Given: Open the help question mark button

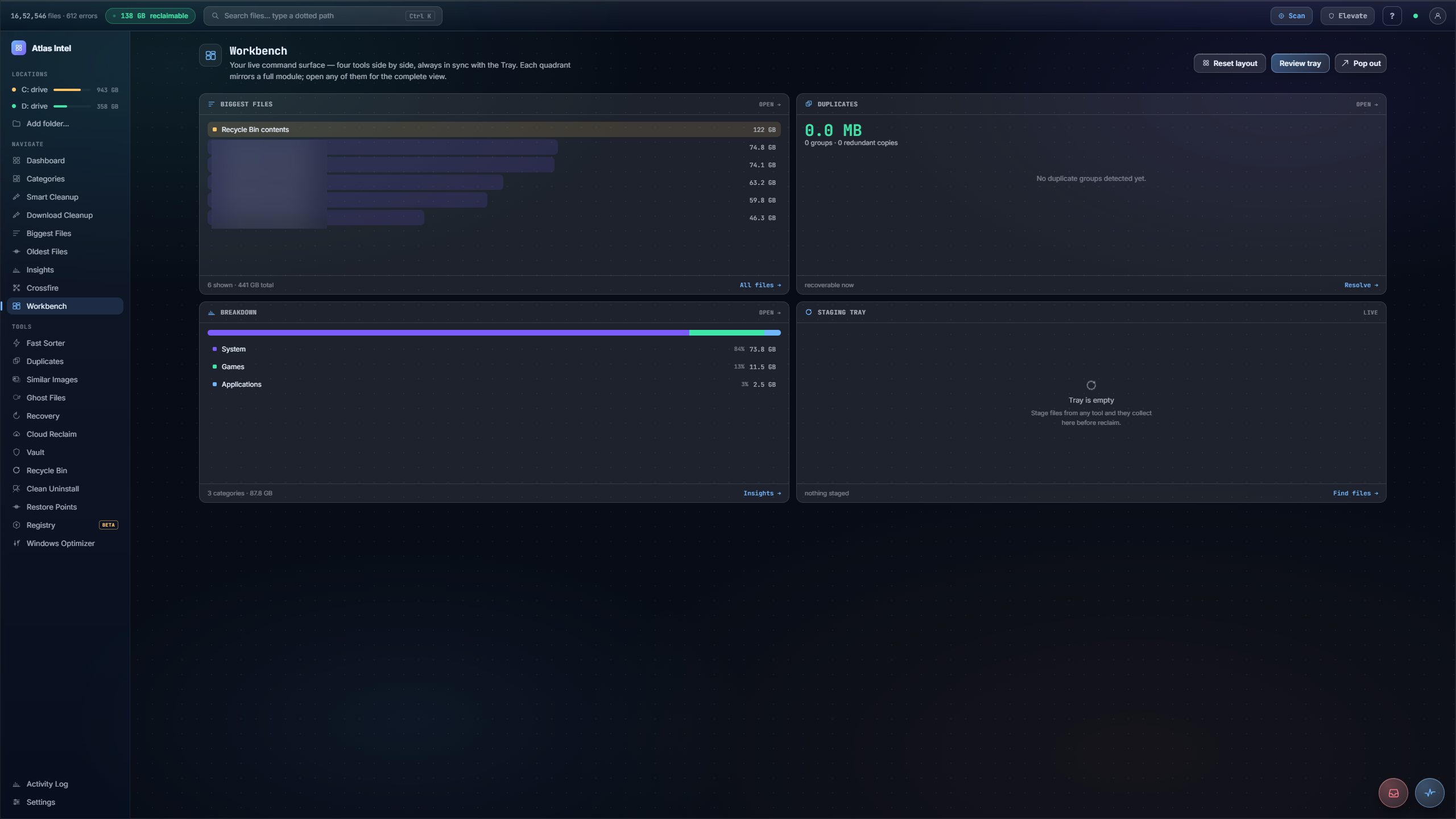Looking at the screenshot, I should click(x=1392, y=16).
